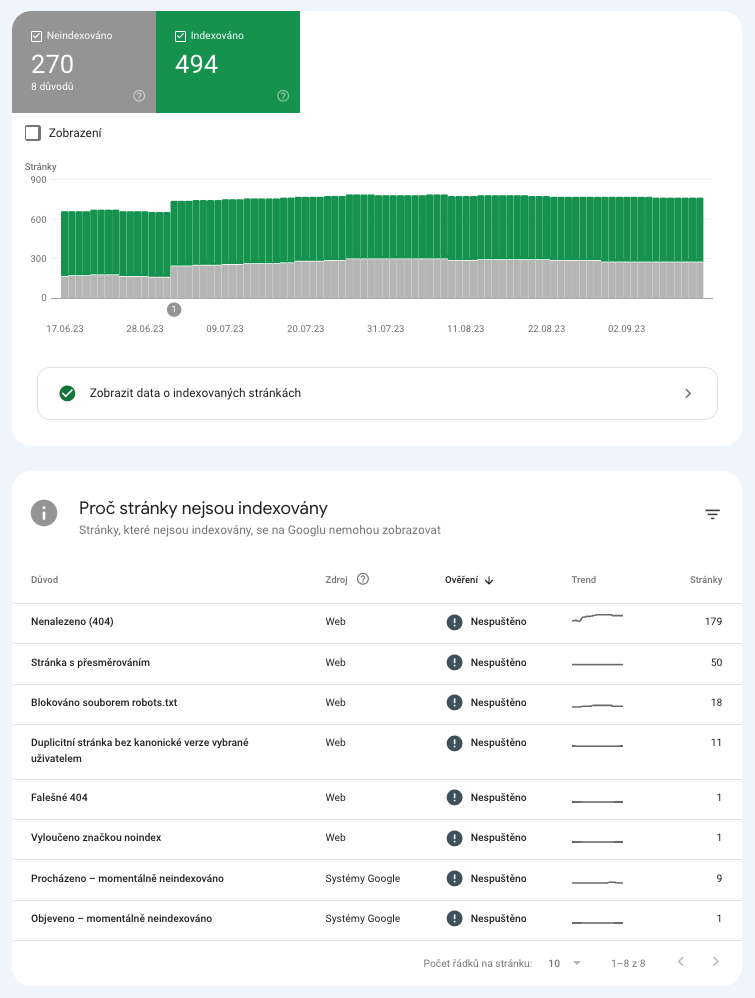
Task: Click trend sparkline for Nenalezeno (404)
Action: click(597, 618)
